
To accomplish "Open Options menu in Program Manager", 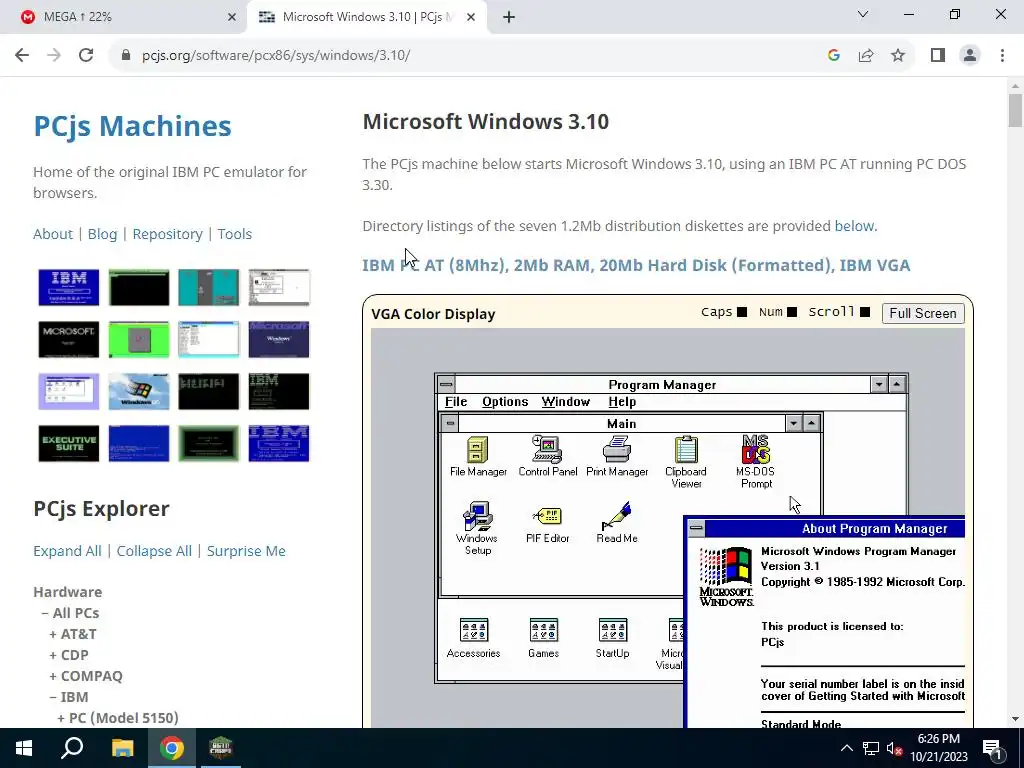I will pyautogui.click(x=505, y=402).
